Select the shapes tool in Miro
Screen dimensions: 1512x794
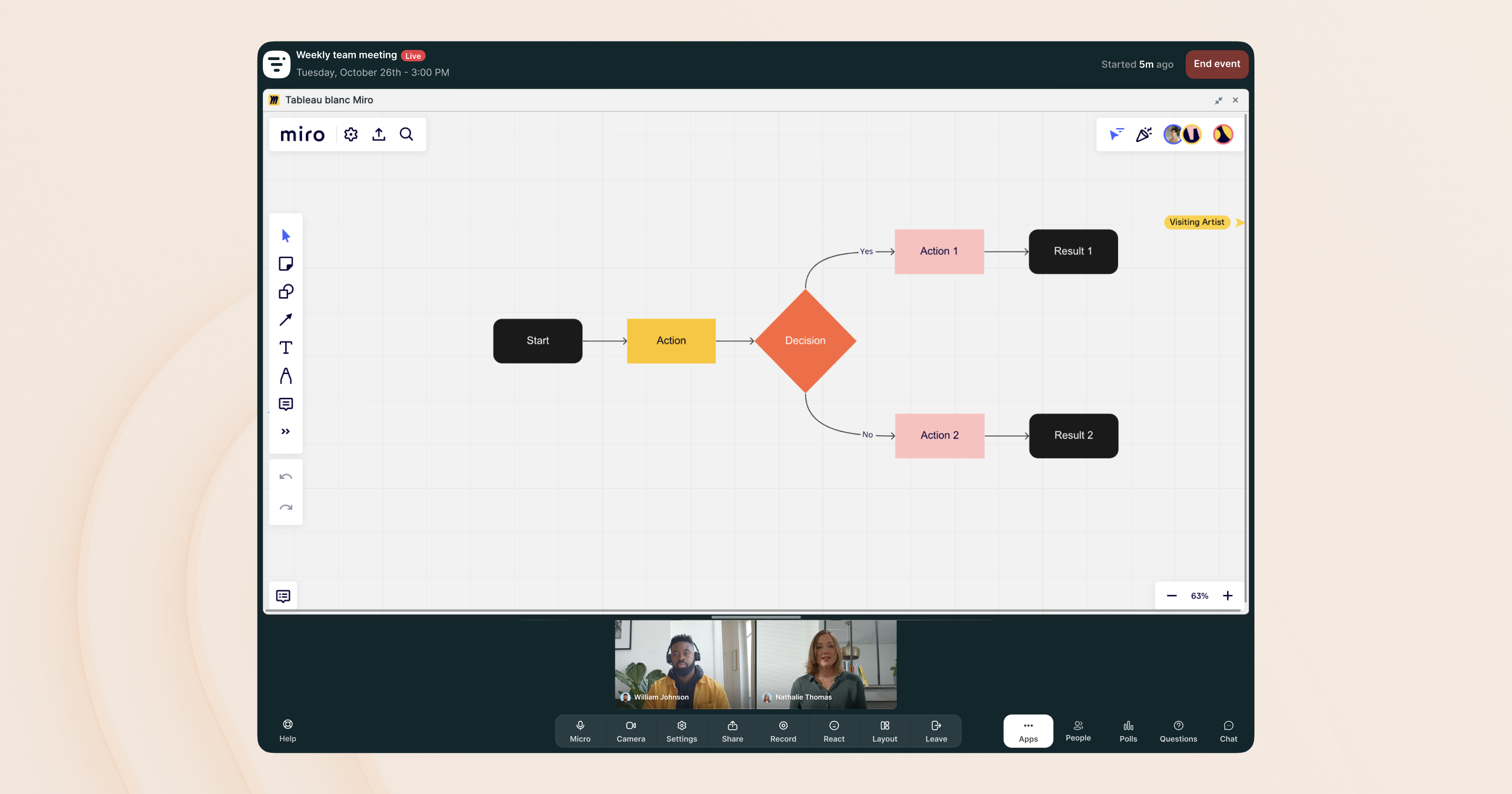point(286,292)
